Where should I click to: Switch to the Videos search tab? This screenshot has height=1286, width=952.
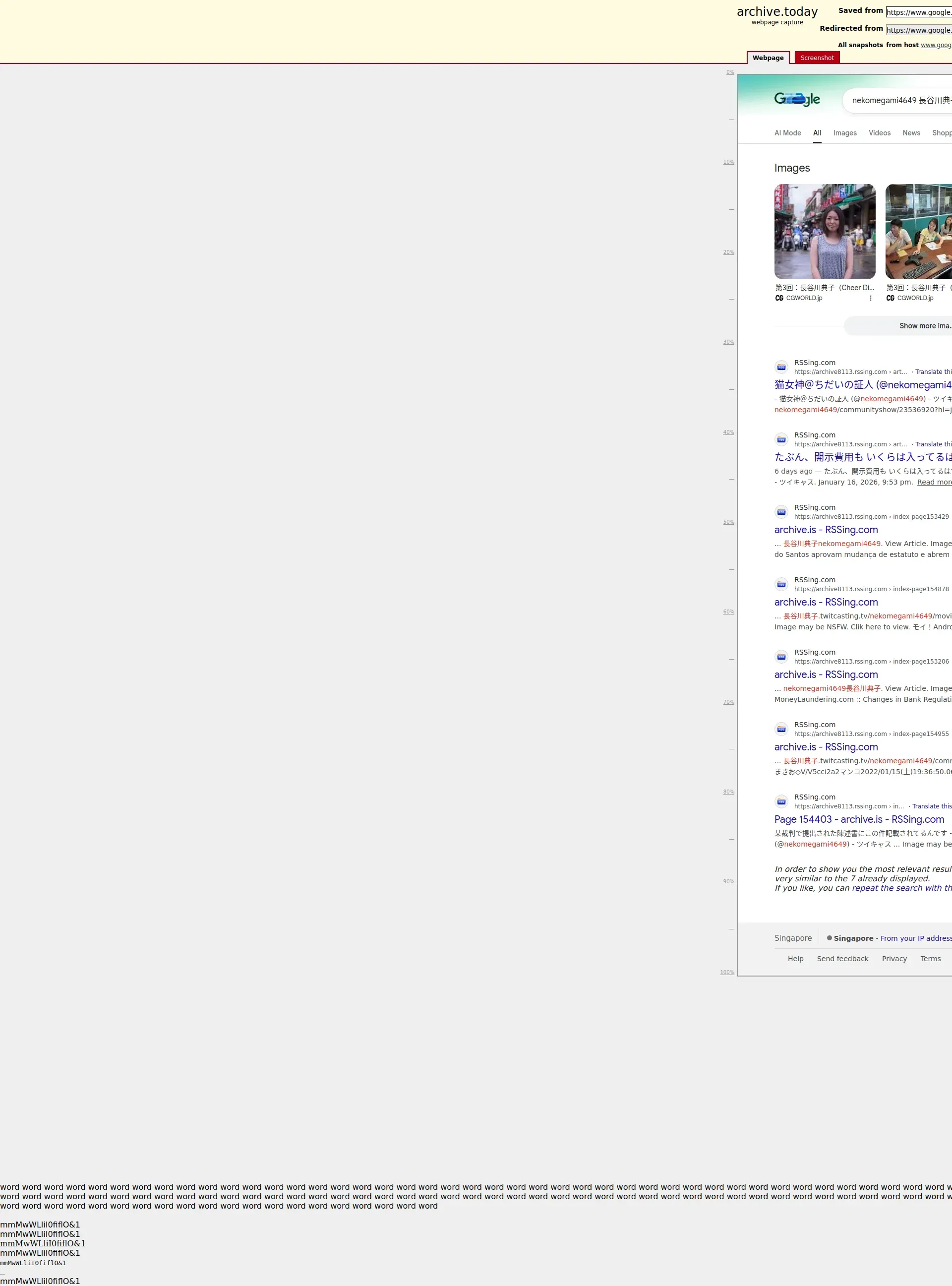click(x=880, y=132)
